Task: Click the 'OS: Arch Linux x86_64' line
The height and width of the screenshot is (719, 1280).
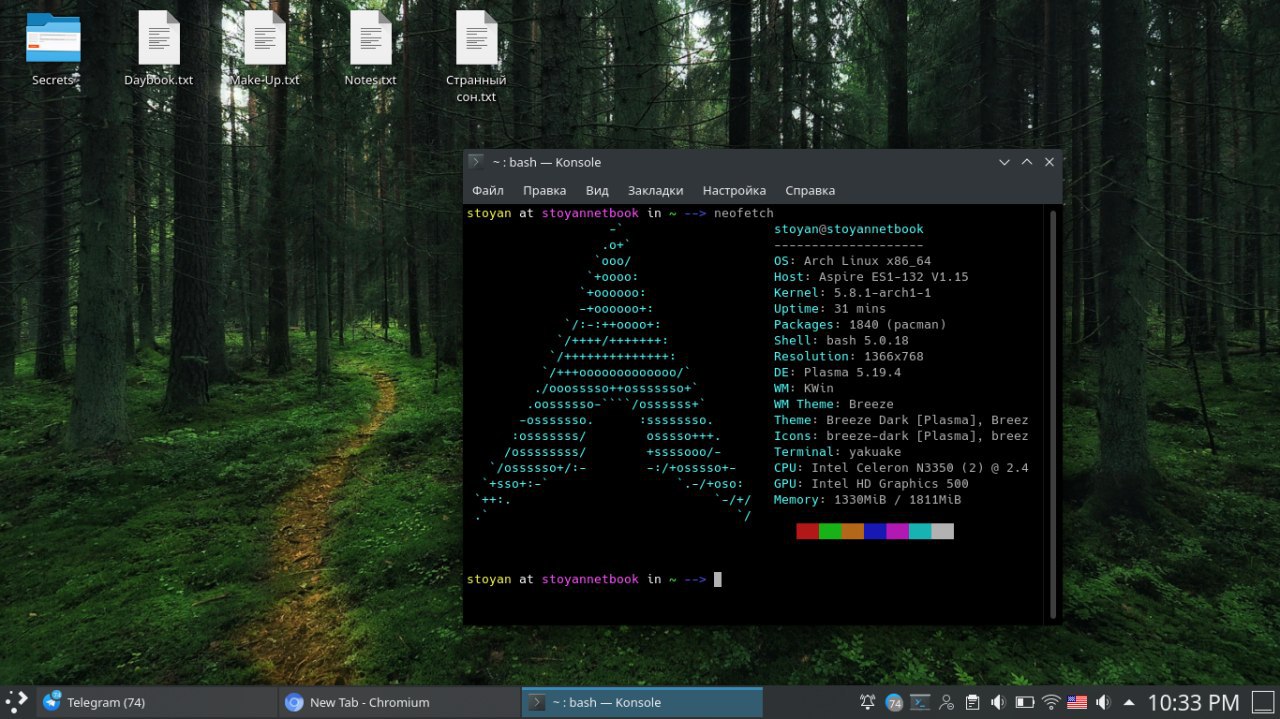Action: click(852, 261)
